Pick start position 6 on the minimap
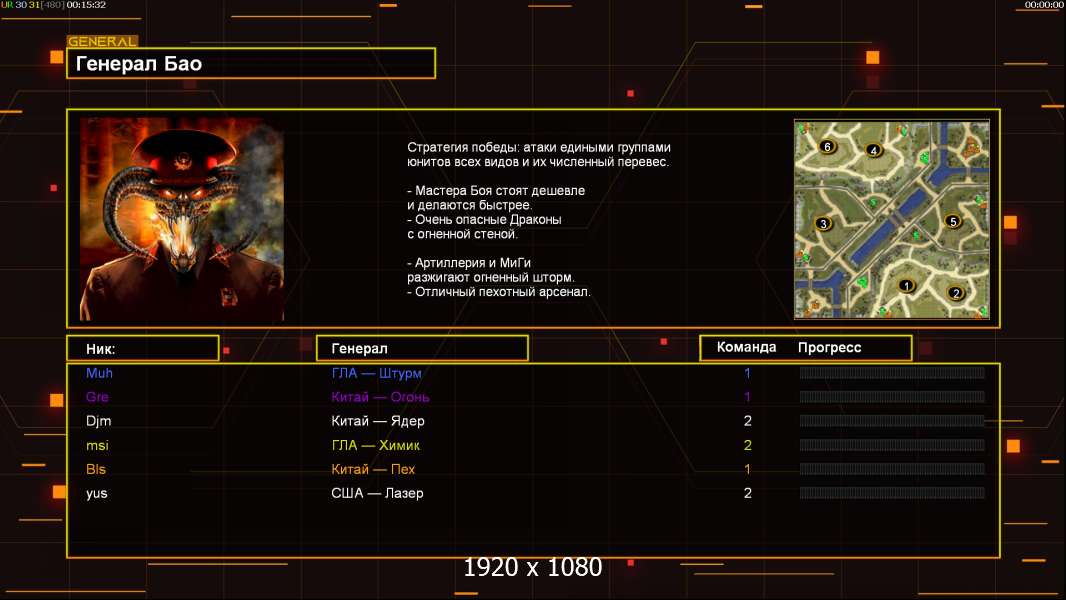This screenshot has height=600, width=1066. [x=826, y=146]
